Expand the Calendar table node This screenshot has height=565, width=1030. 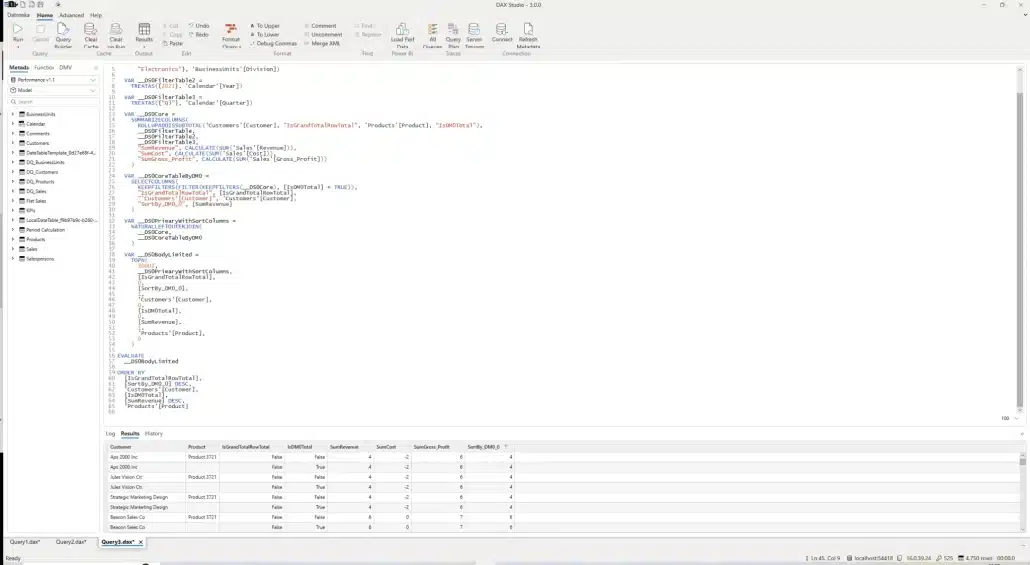(13, 124)
